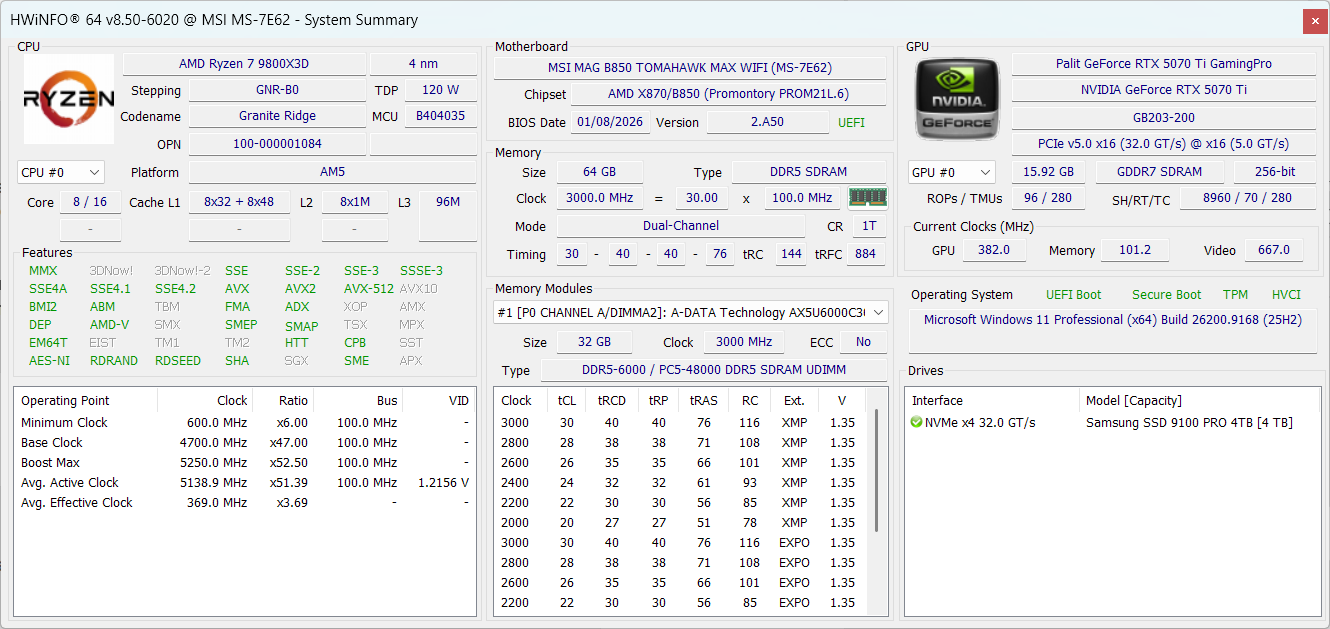Click the PCIe v5.0 x16 link field
1330x629 pixels.
click(x=1164, y=144)
